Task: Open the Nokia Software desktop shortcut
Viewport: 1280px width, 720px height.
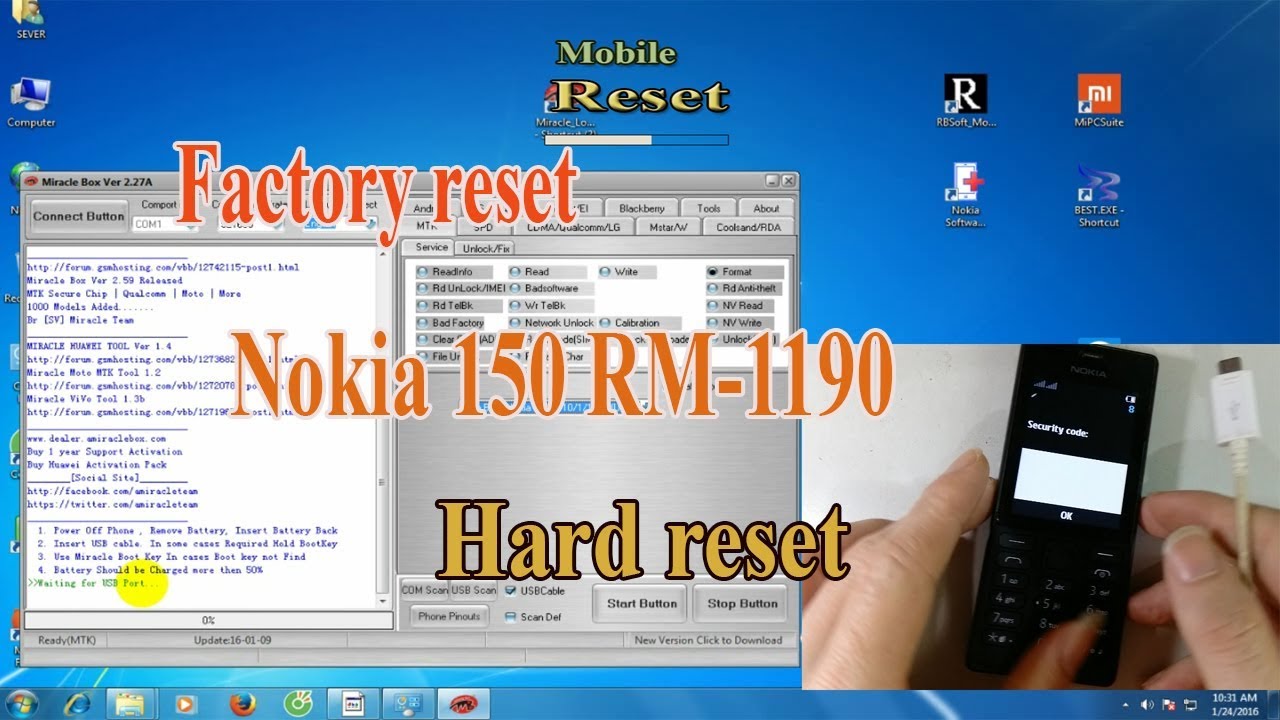Action: click(966, 196)
